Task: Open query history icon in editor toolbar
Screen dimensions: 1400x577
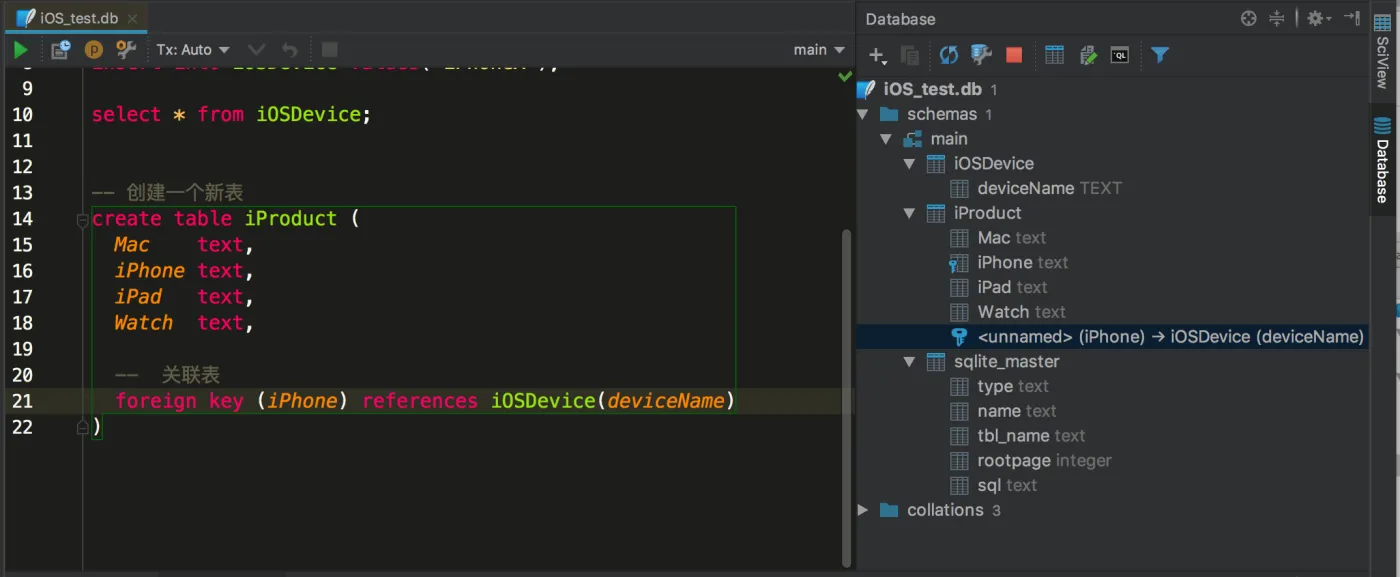Action: pyautogui.click(x=61, y=49)
